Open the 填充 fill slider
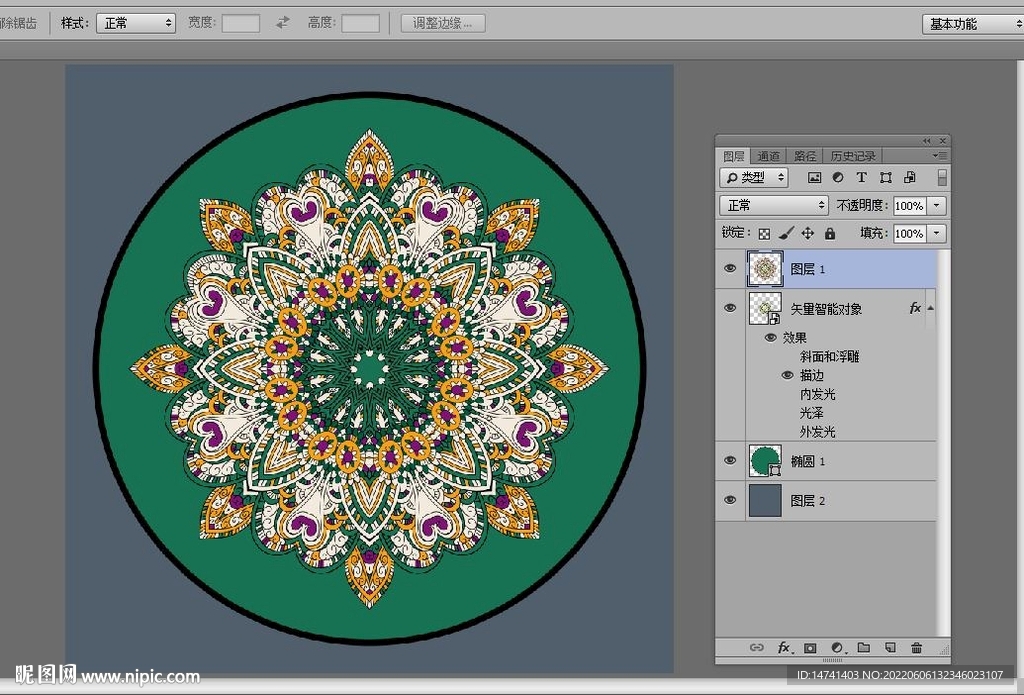The image size is (1024, 695). [x=935, y=233]
